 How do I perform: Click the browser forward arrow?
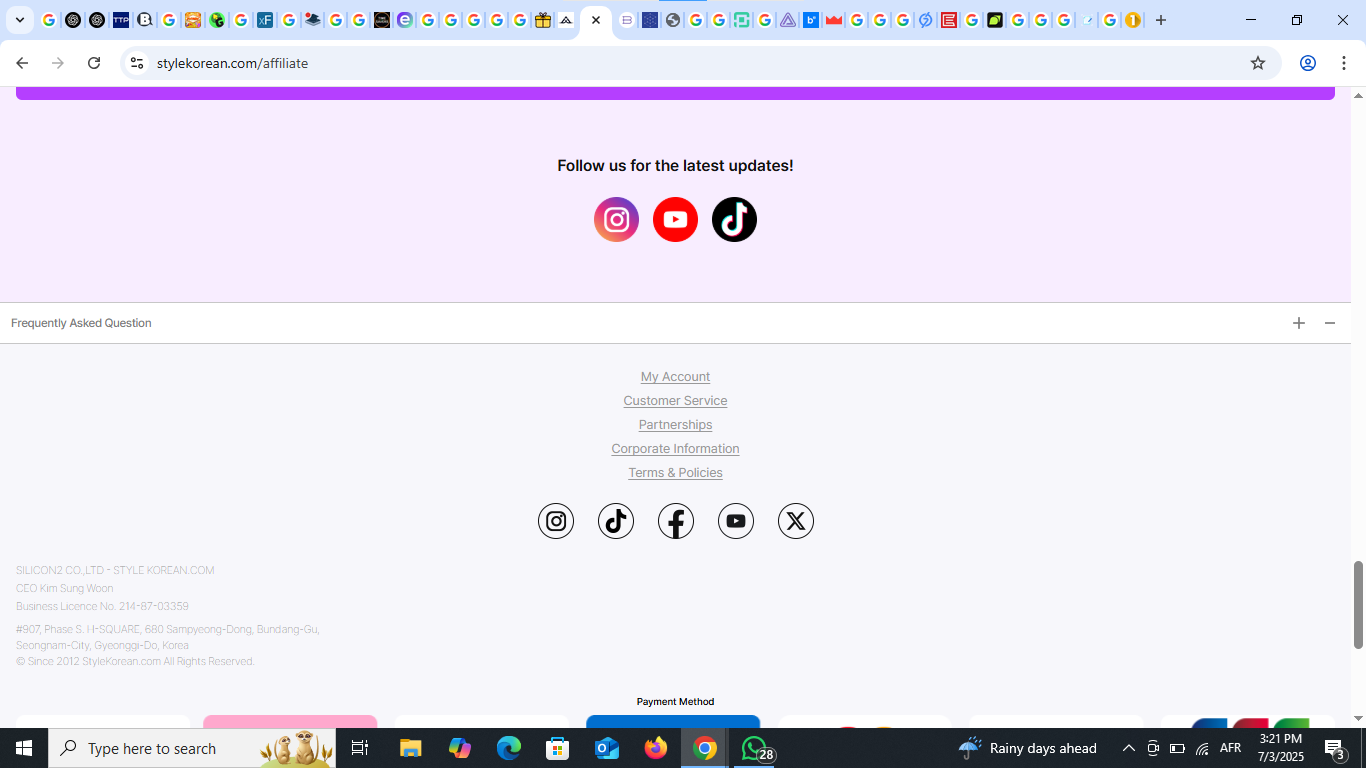pyautogui.click(x=58, y=63)
